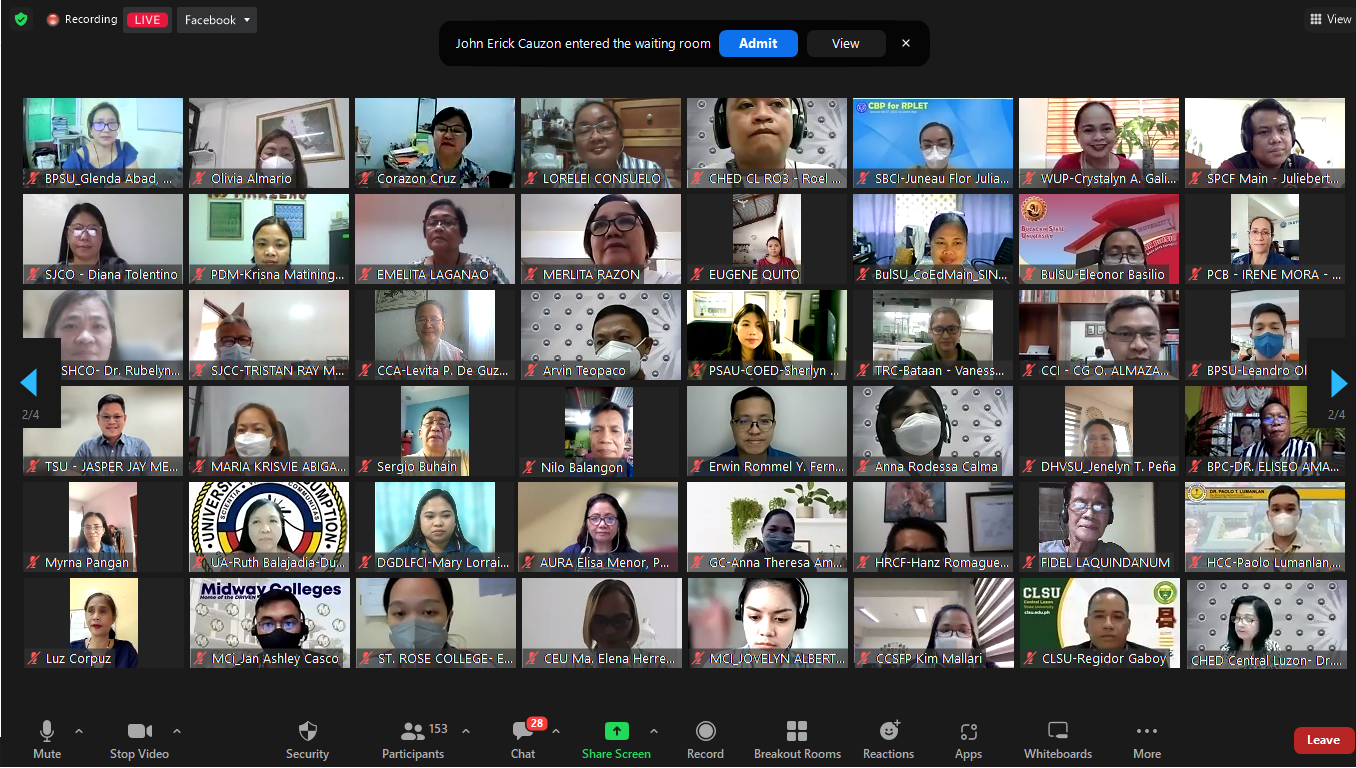Click the EMELITA LAGANAO name label
Image resolution: width=1356 pixels, height=768 pixels.
pyautogui.click(x=433, y=275)
